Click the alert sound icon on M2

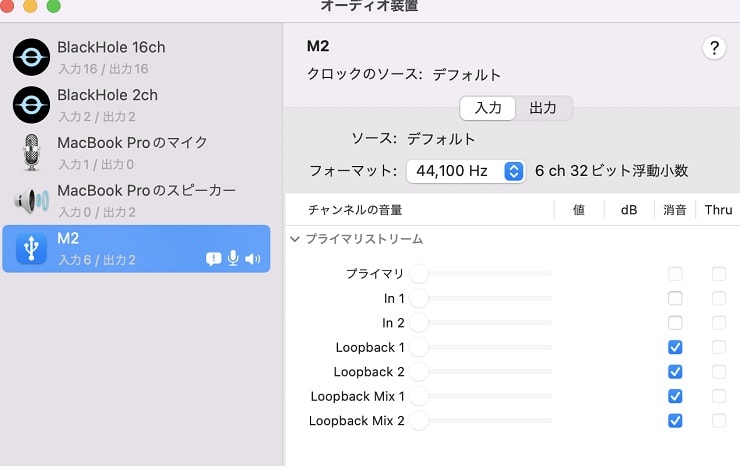[x=213, y=259]
